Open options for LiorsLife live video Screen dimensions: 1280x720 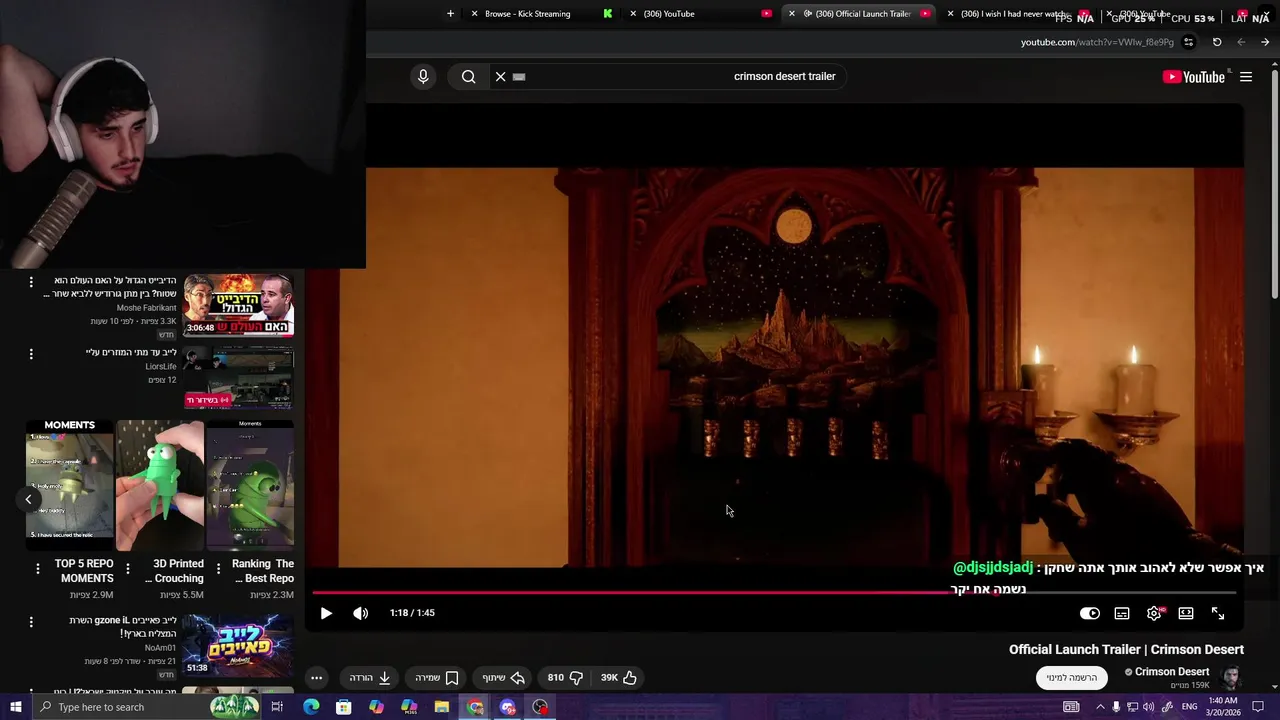click(x=31, y=354)
